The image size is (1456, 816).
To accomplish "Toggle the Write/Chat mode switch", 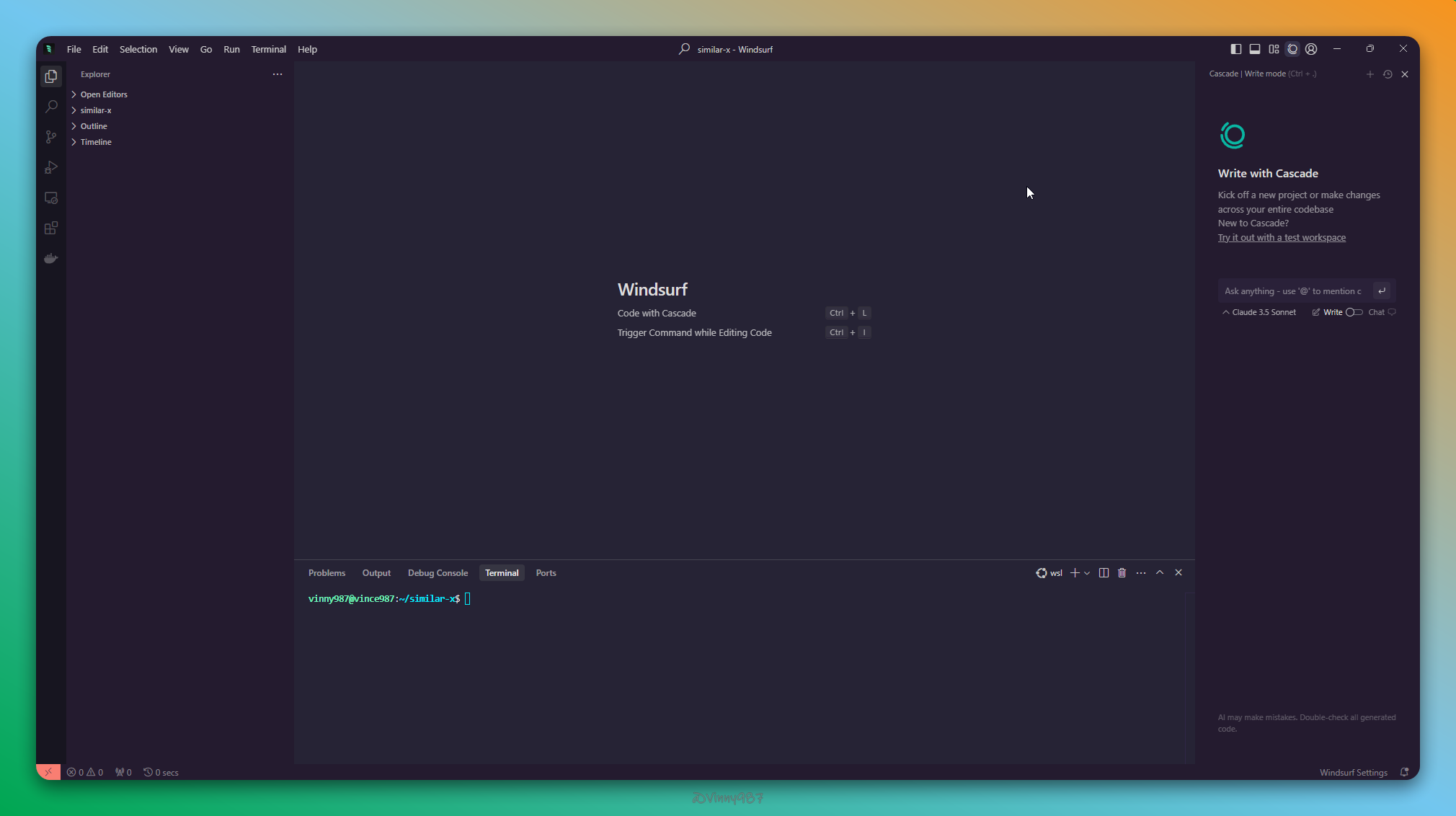I will (x=1354, y=312).
